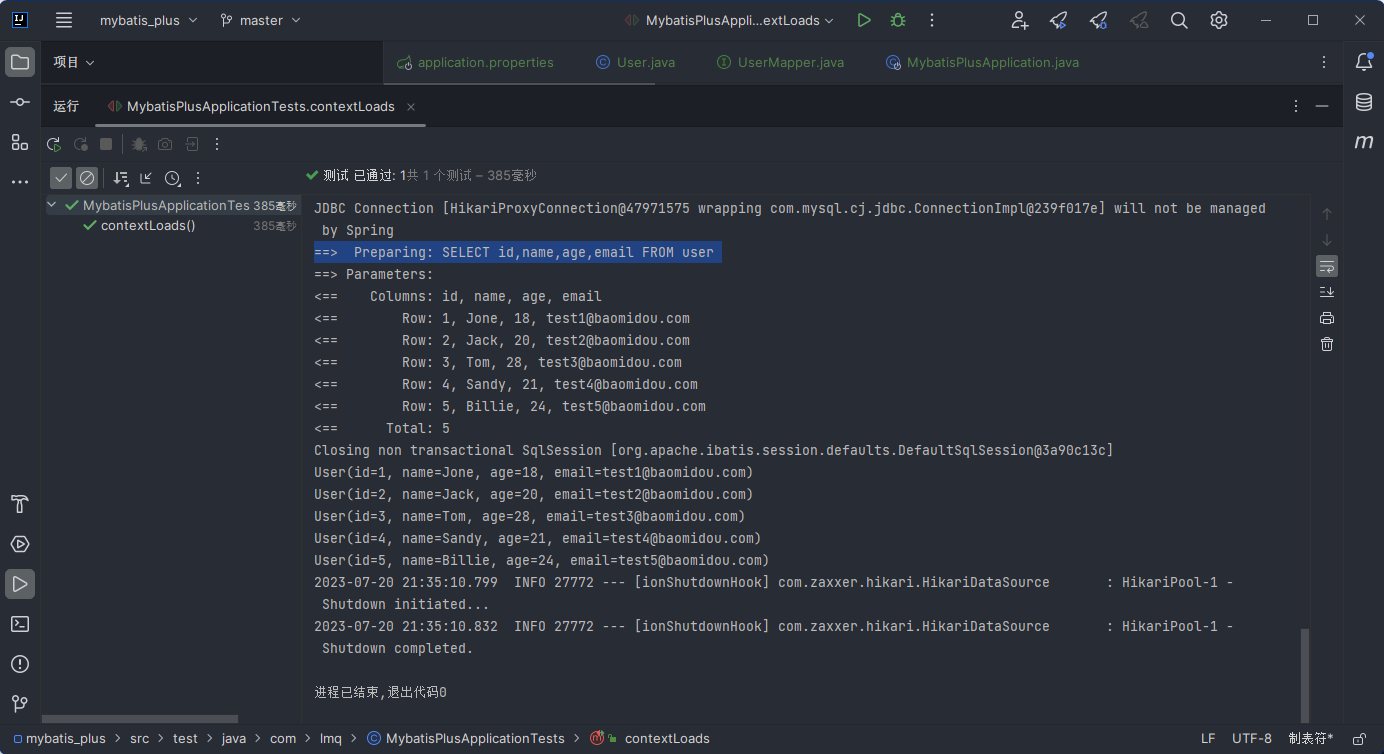Toggle soft-wrap in console output
Image resolution: width=1384 pixels, height=754 pixels.
pyautogui.click(x=1327, y=266)
